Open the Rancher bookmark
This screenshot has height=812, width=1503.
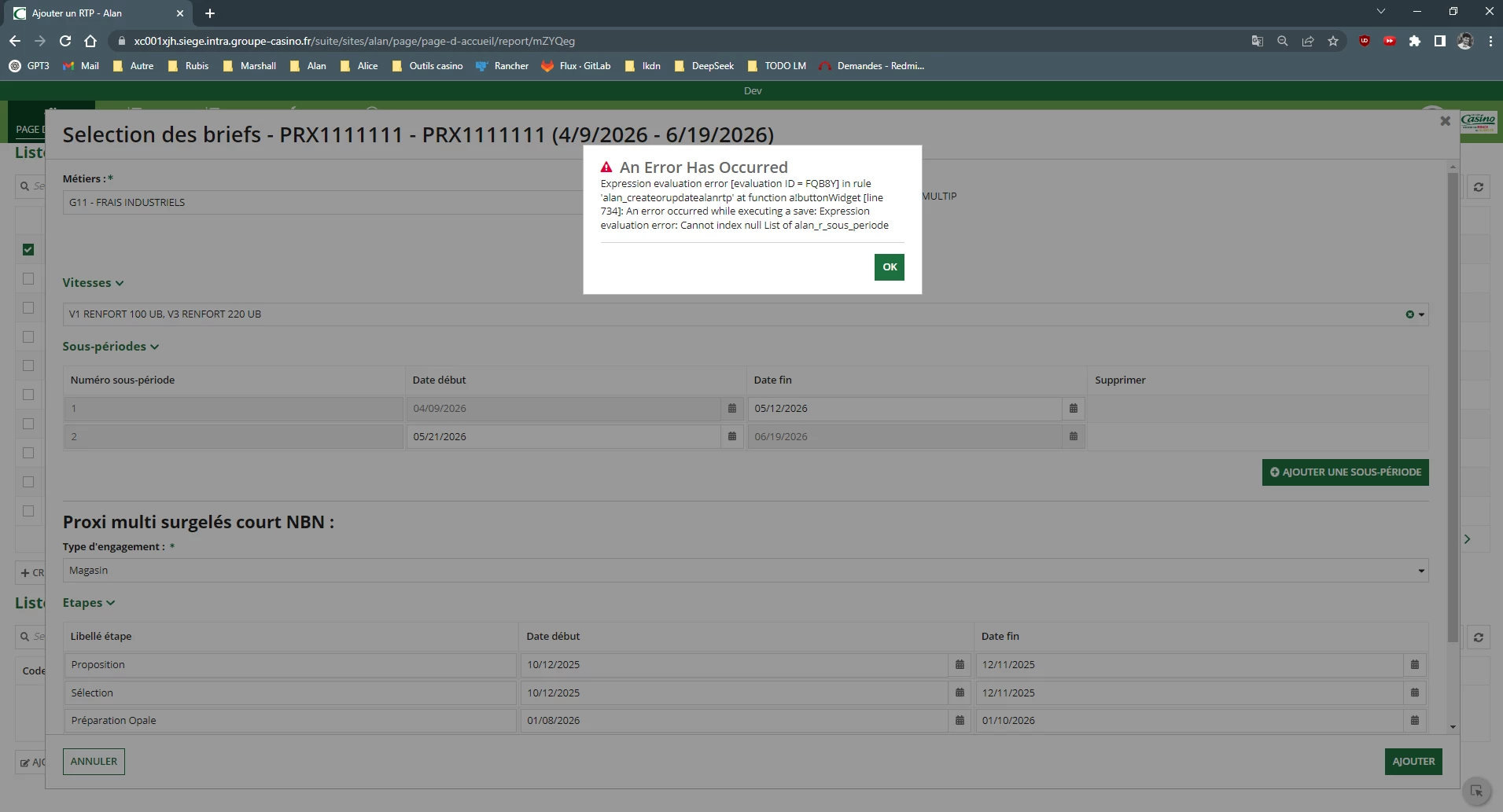[503, 66]
